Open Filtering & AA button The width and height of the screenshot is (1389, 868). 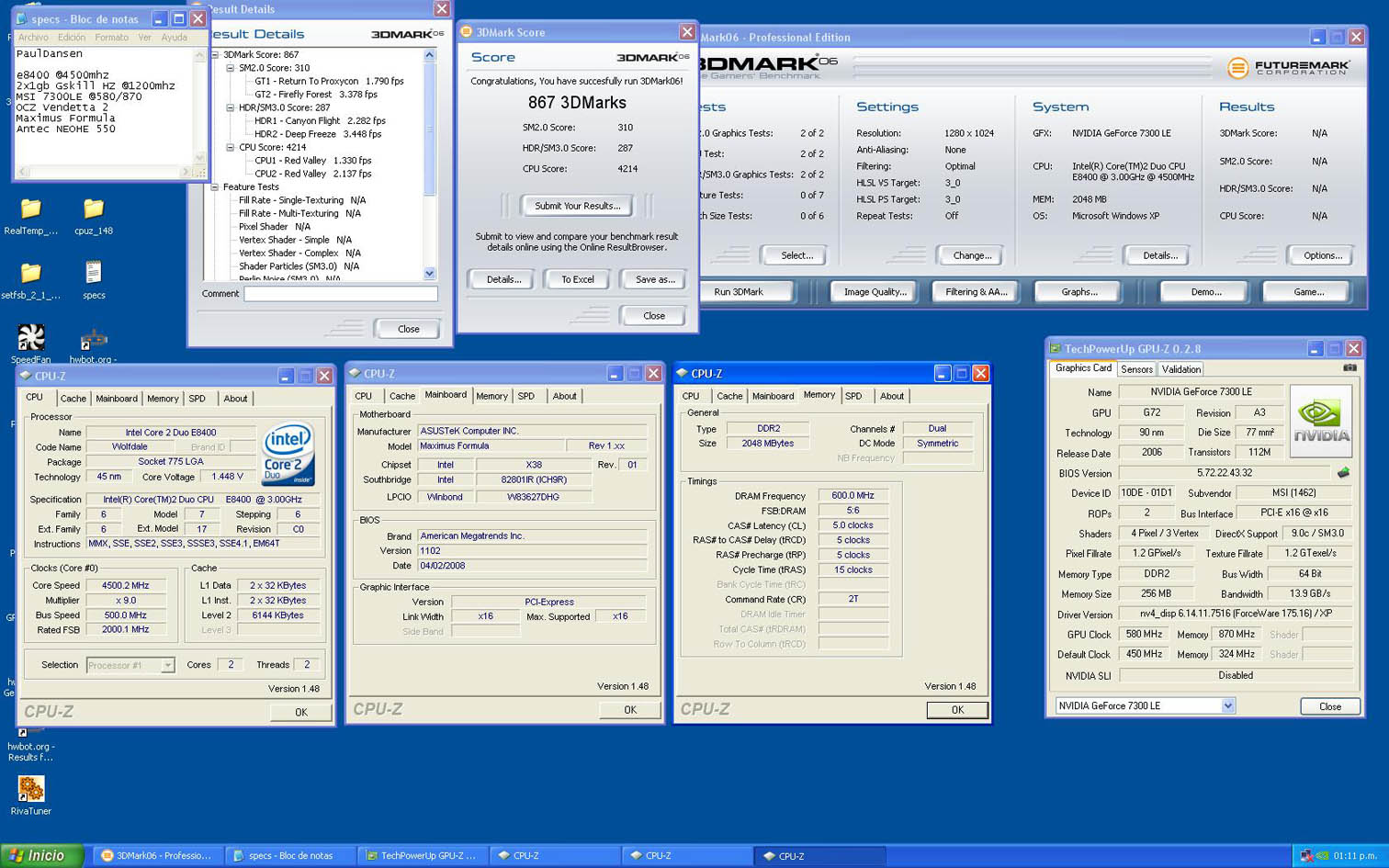977,292
